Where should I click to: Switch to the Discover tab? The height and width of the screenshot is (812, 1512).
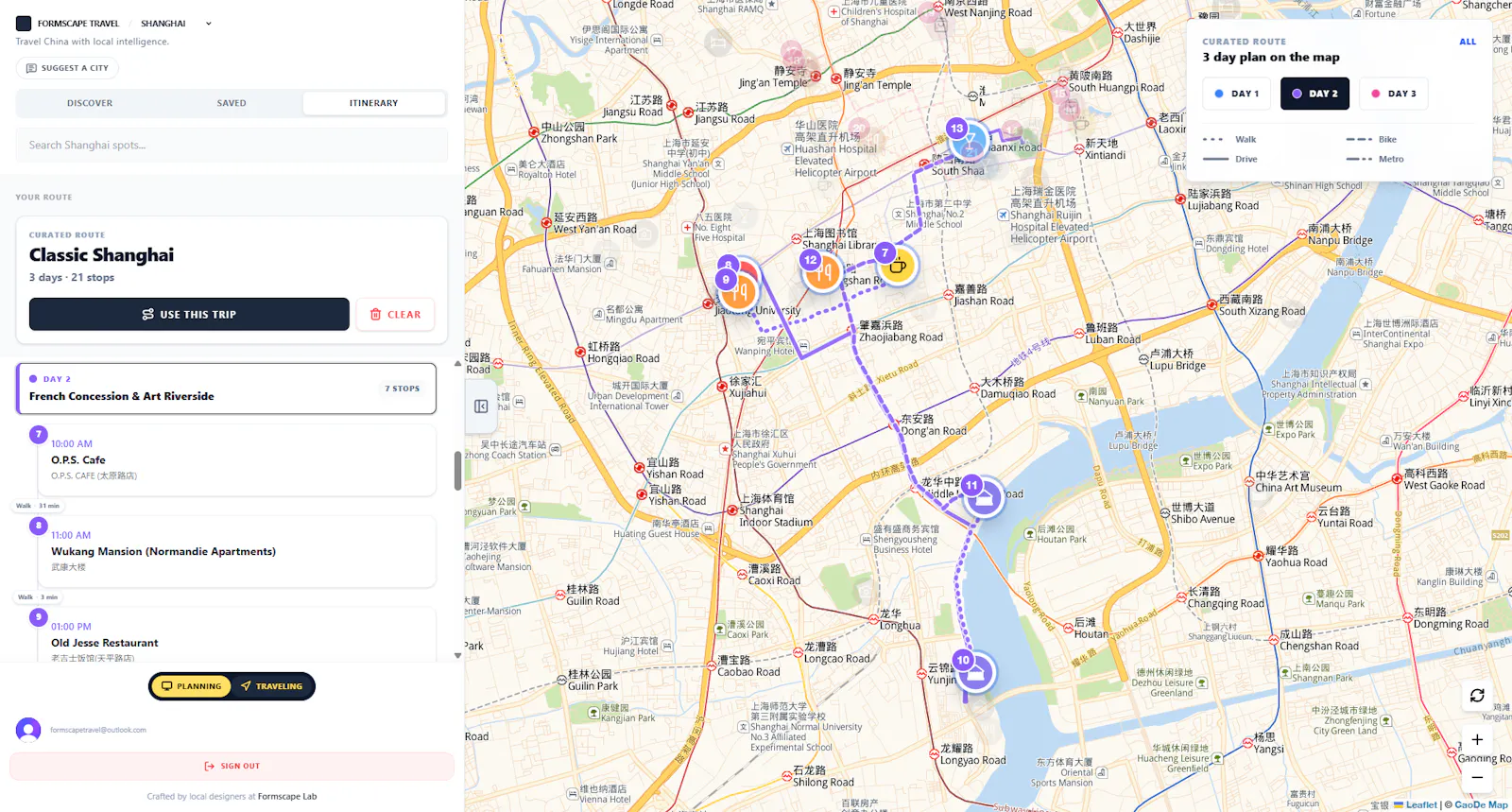click(x=90, y=103)
